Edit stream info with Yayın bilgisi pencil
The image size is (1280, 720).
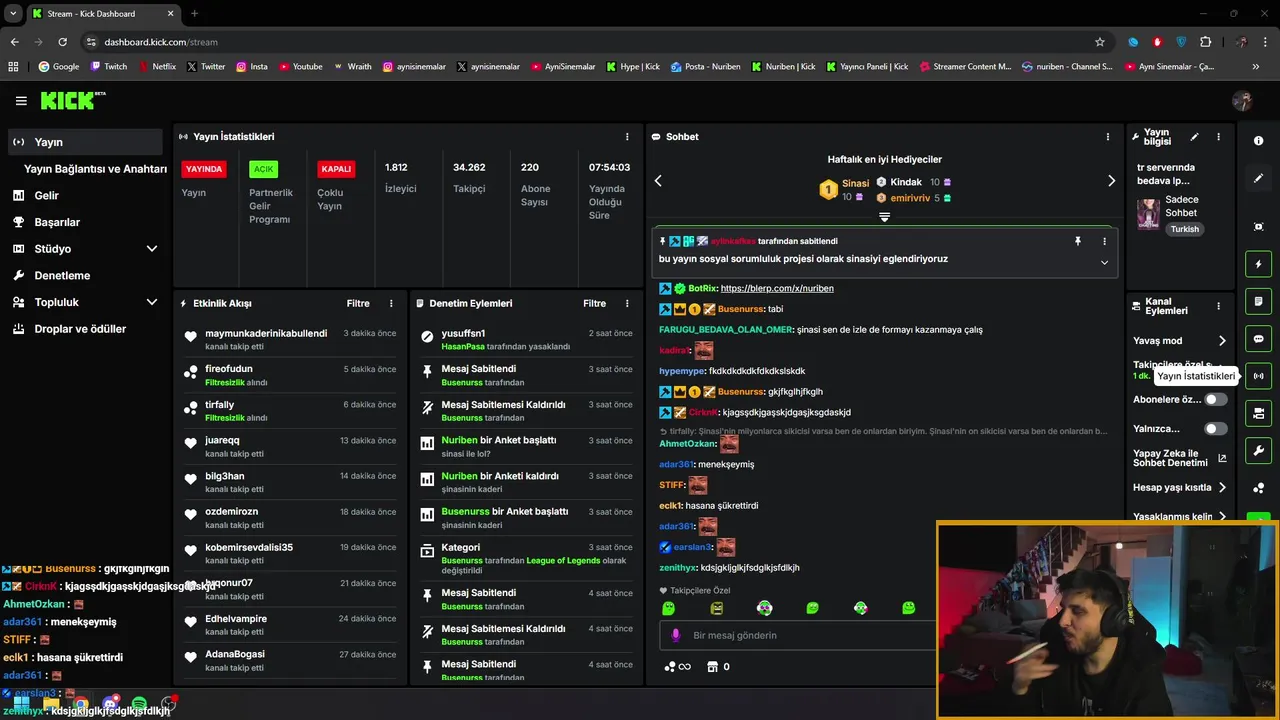point(1194,137)
